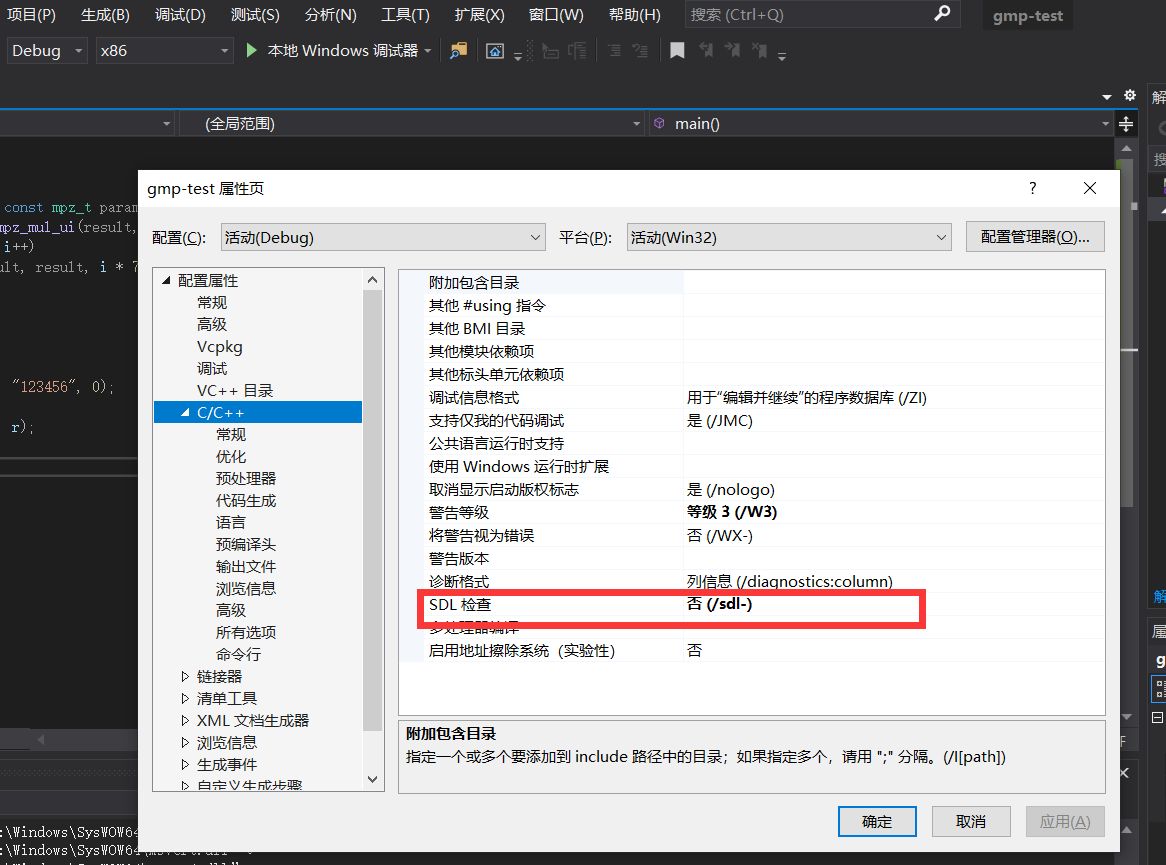Click the editor settings gear icon
1166x865 pixels.
tap(1130, 95)
